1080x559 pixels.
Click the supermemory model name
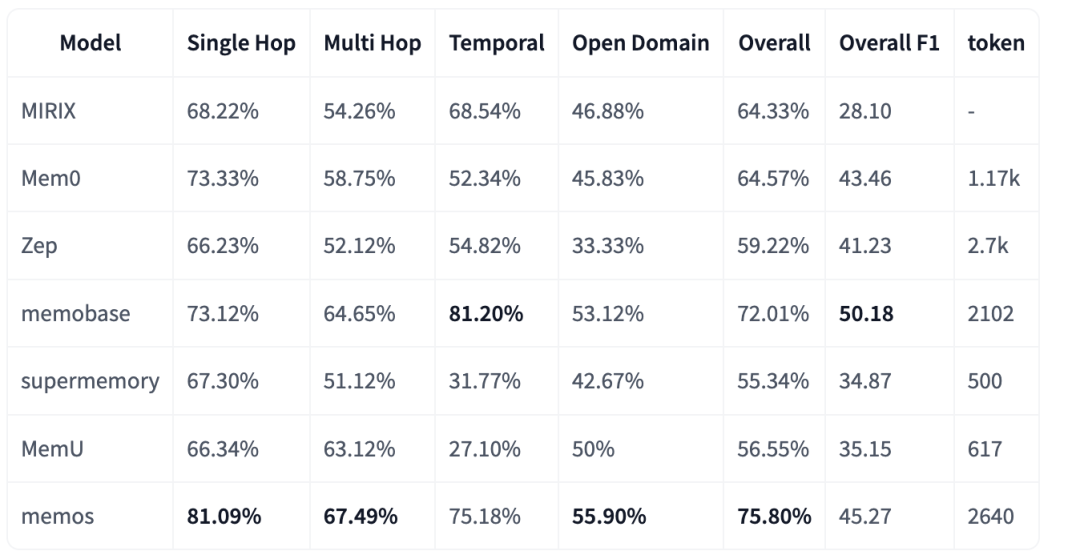(90, 382)
